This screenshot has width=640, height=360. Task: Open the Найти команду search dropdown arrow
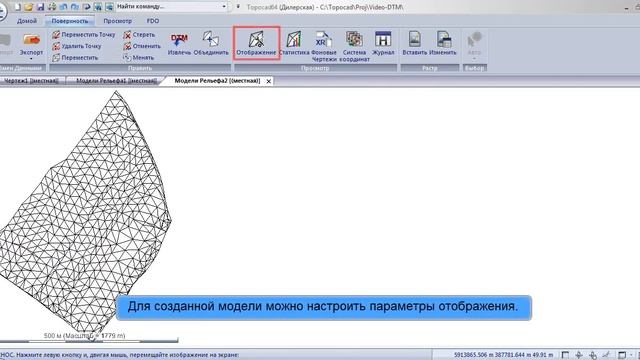(x=224, y=7)
